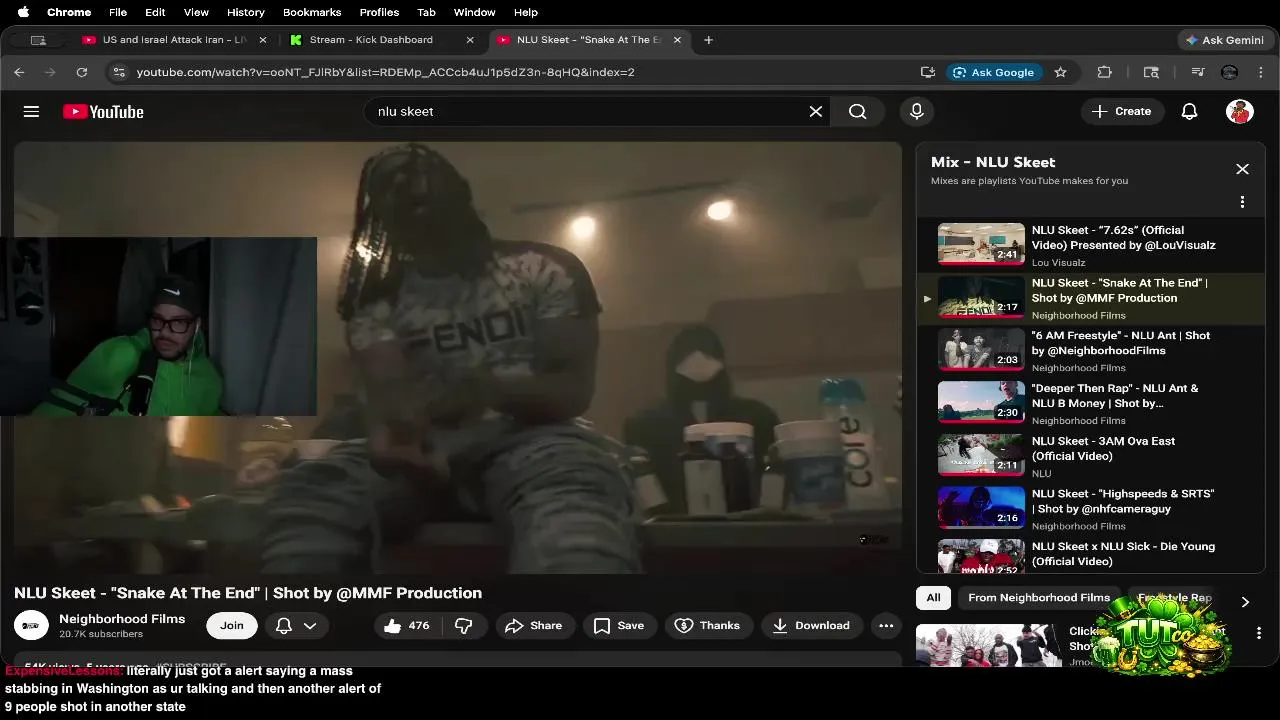The image size is (1280, 720).
Task: Bookmark this page with the star
Action: click(x=1060, y=72)
